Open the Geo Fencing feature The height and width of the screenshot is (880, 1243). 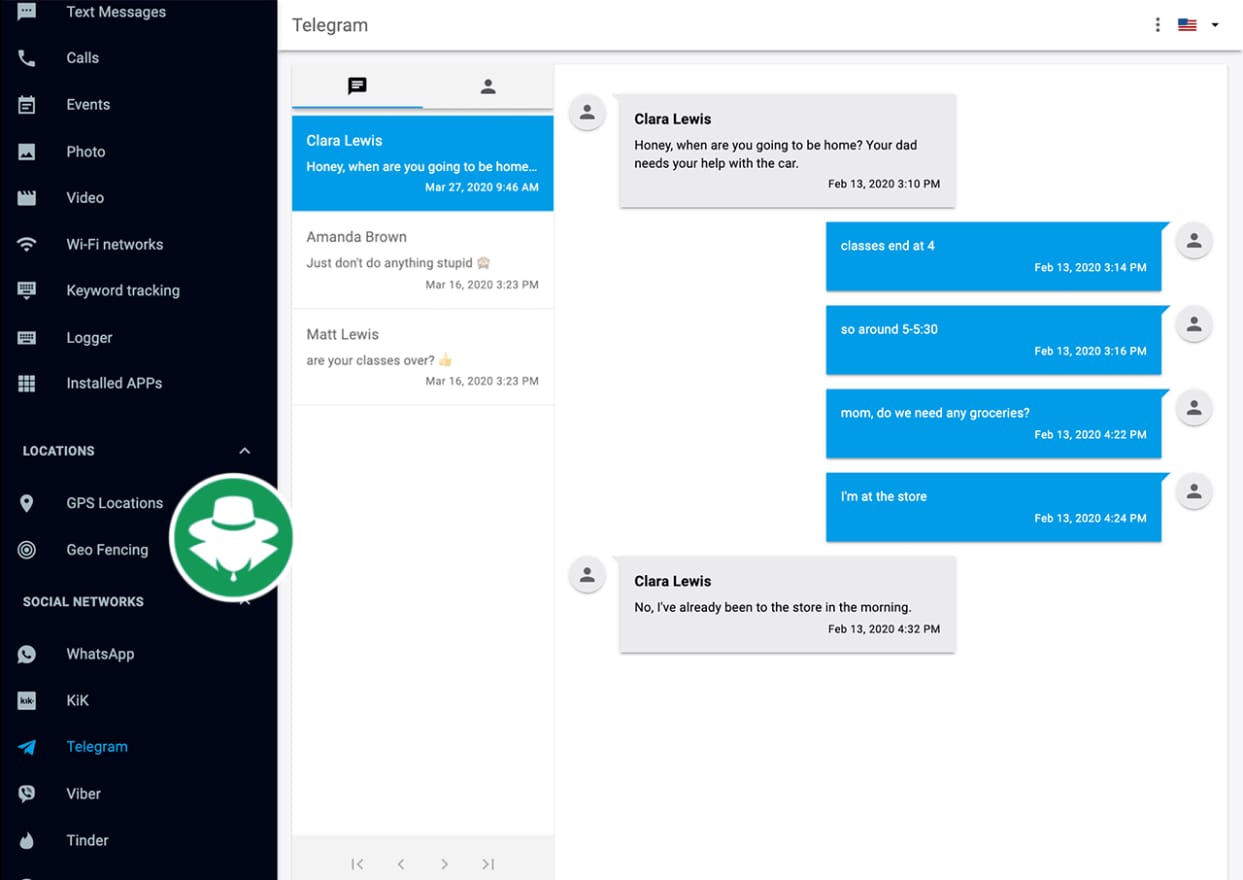click(x=27, y=549)
